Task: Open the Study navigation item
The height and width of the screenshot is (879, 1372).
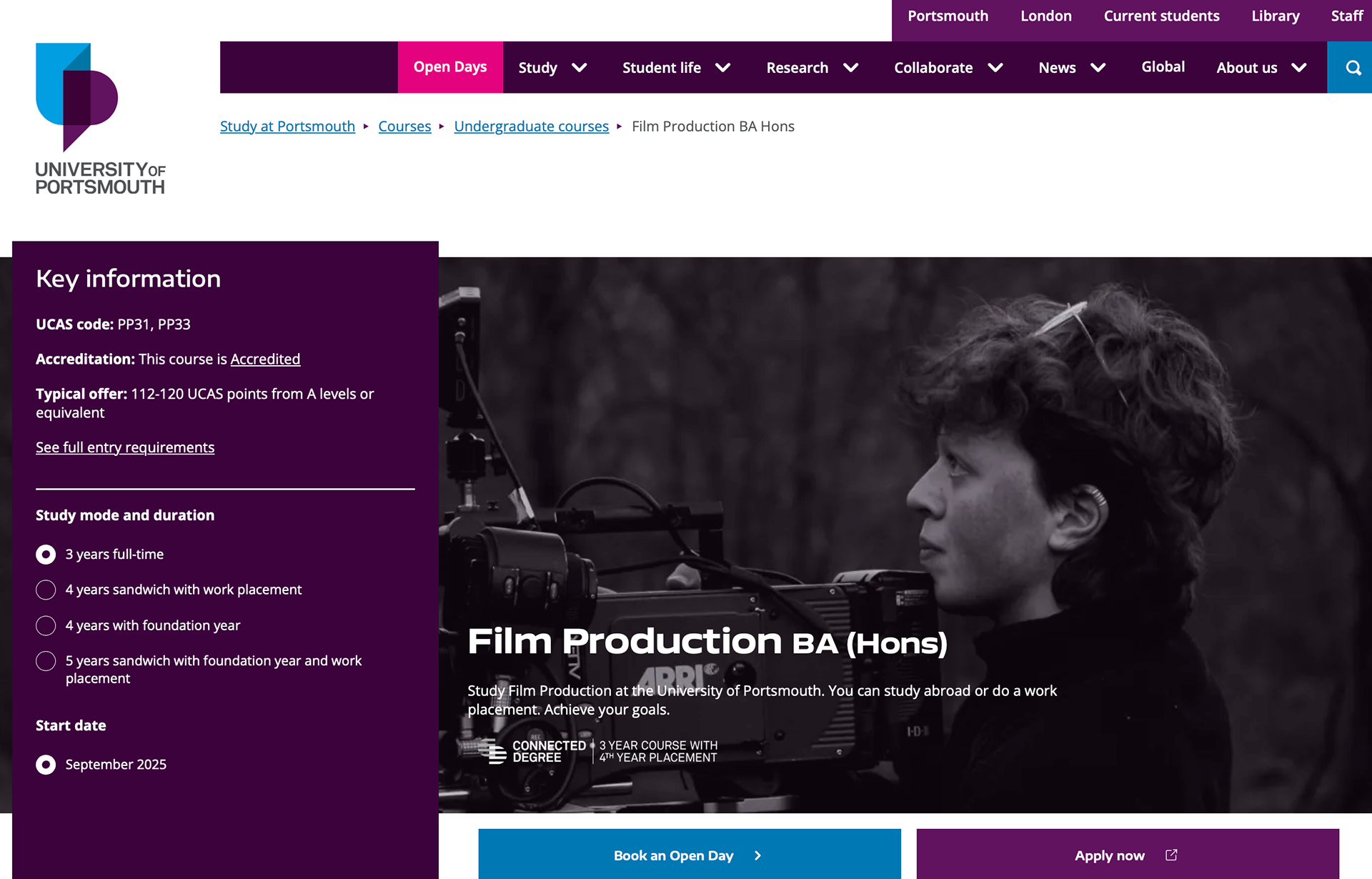Action: (537, 68)
